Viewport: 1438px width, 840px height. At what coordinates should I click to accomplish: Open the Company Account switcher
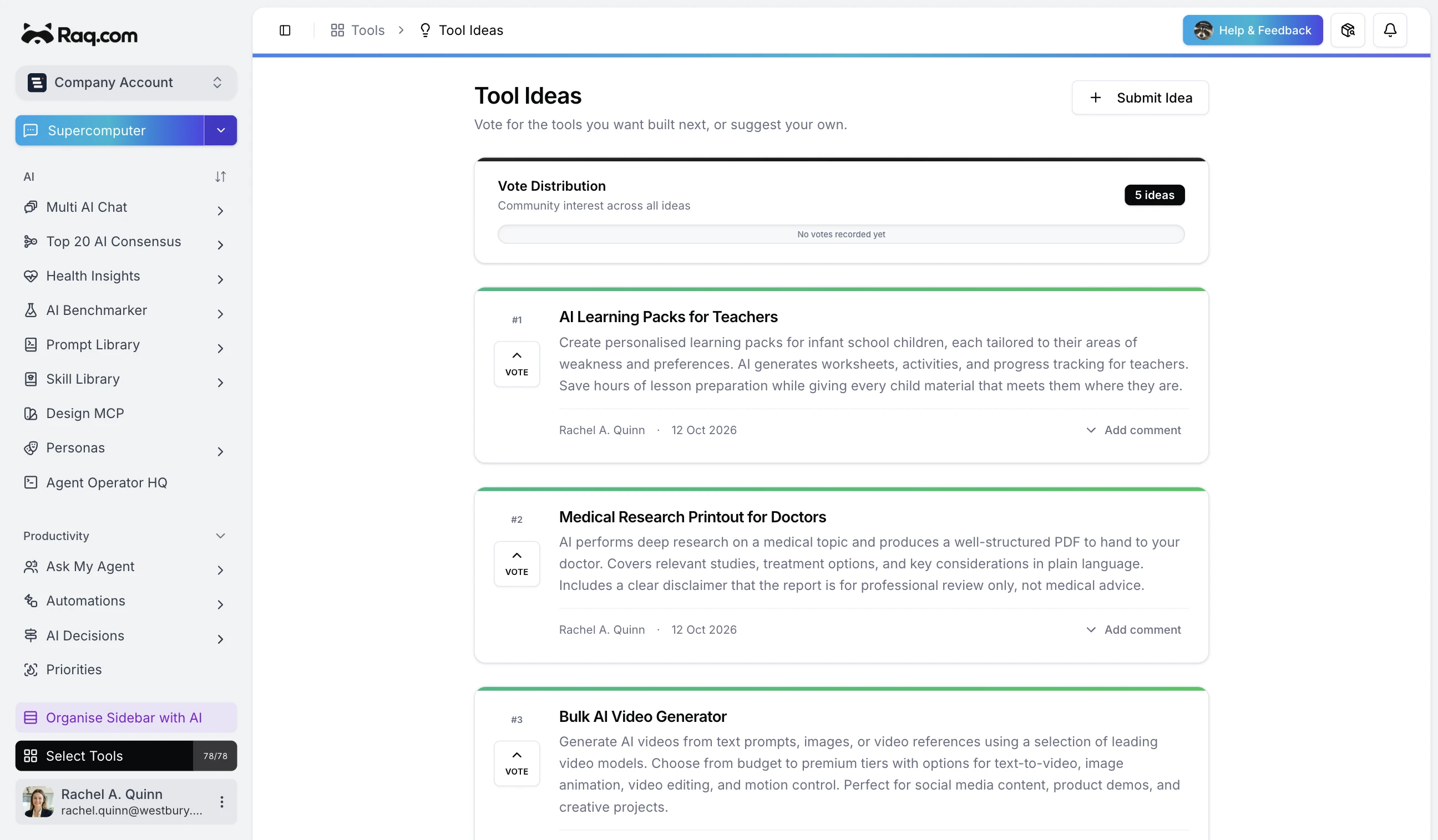(x=126, y=83)
